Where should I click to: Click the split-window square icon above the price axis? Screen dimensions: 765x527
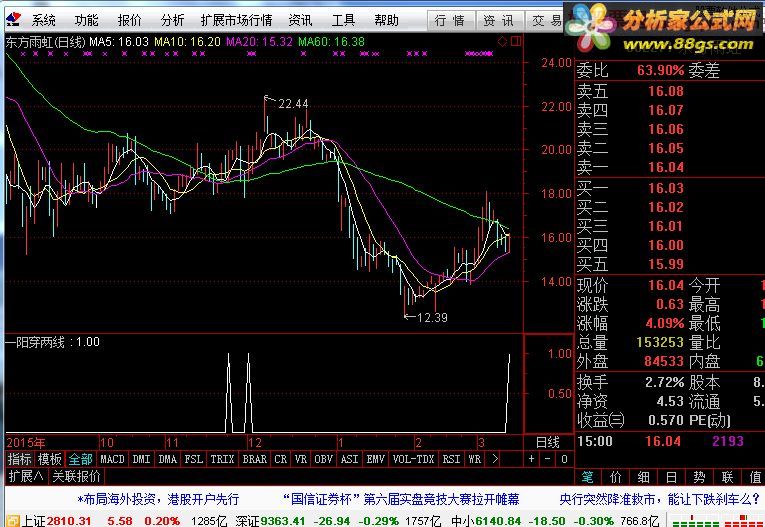click(516, 41)
